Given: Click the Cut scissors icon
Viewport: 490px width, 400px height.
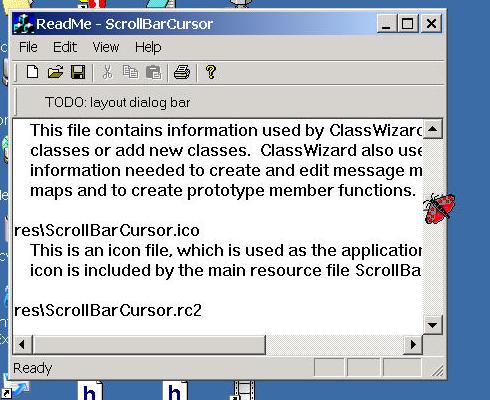Looking at the screenshot, I should 107,72.
